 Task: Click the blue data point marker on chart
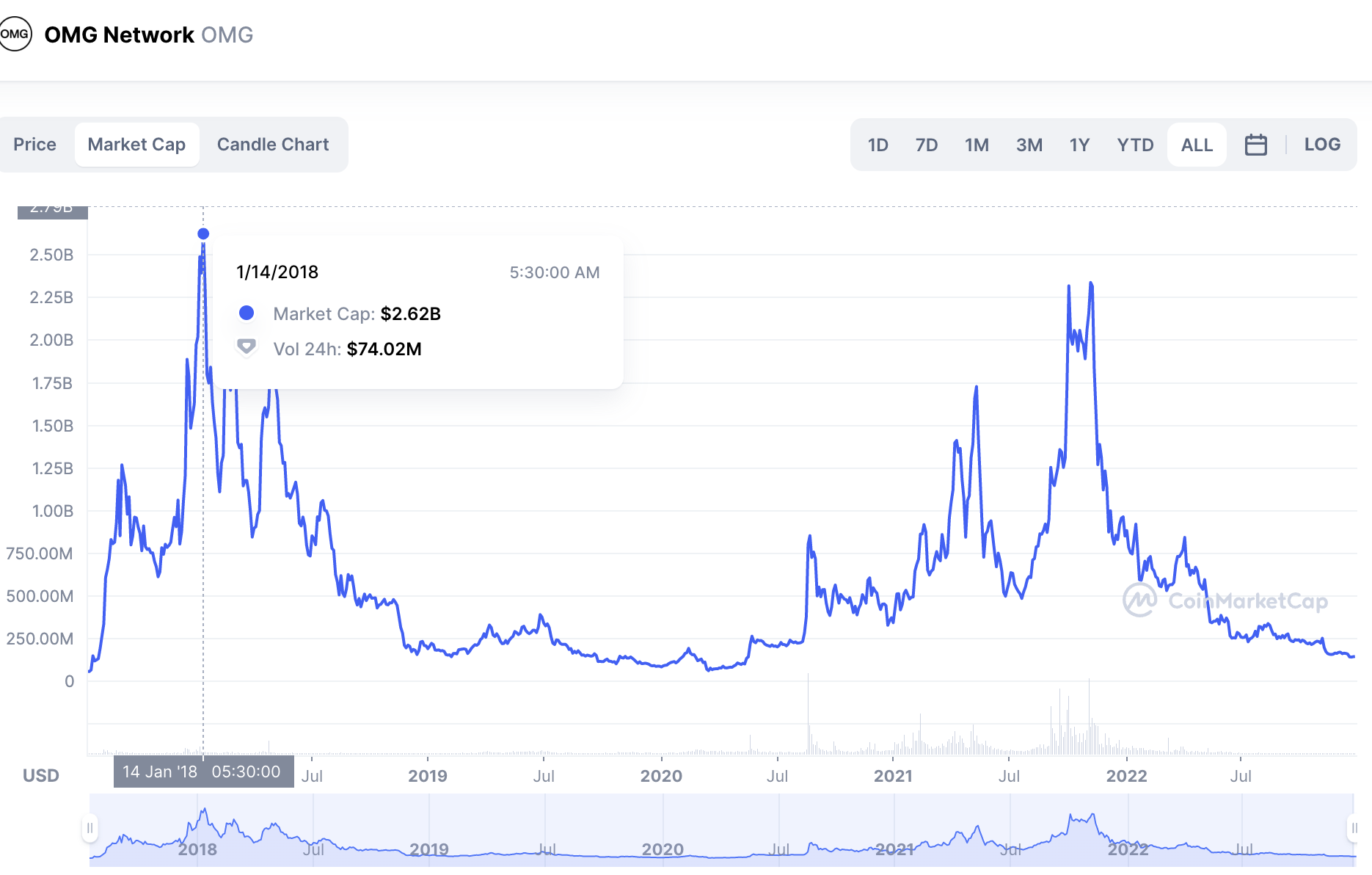(x=203, y=233)
